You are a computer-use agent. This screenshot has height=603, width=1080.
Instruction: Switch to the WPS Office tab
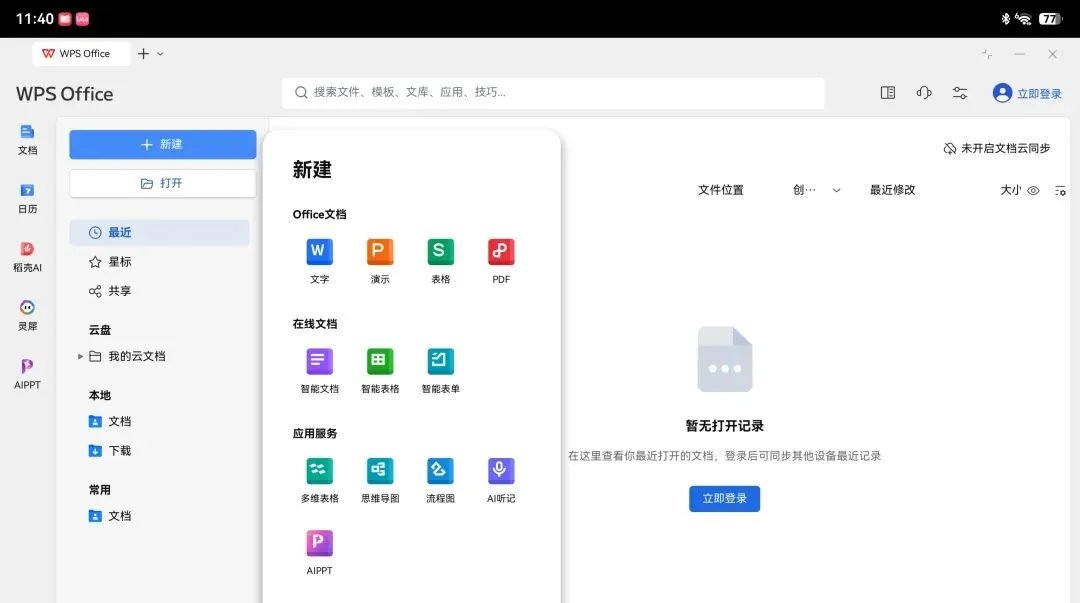pyautogui.click(x=81, y=53)
